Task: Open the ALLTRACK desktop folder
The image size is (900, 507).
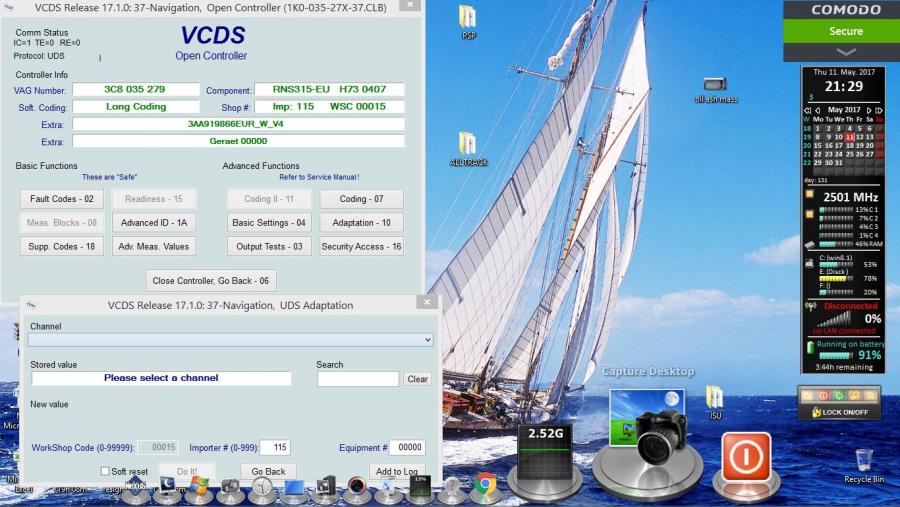Action: (468, 149)
